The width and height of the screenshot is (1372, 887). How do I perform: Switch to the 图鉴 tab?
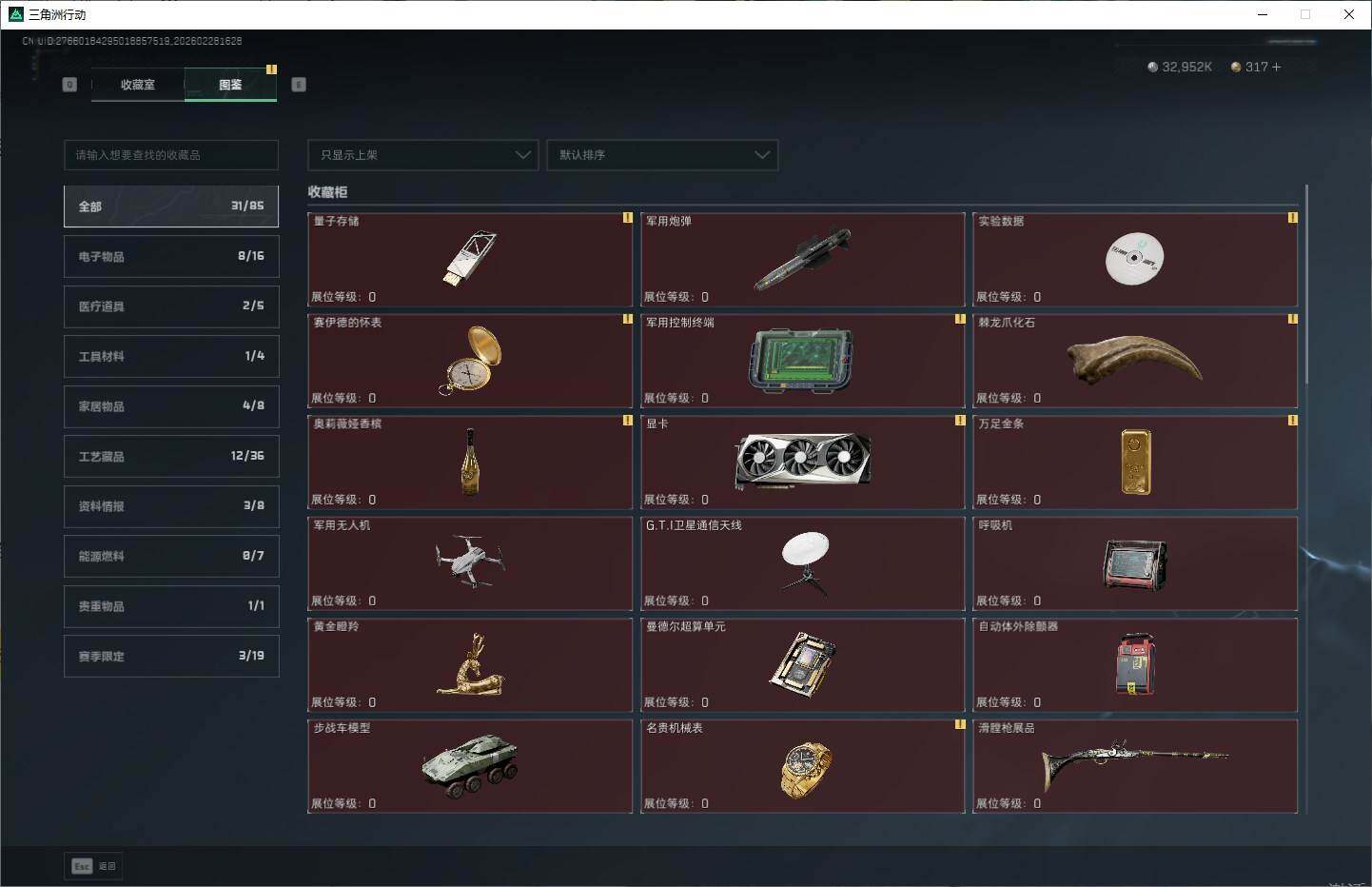click(x=230, y=85)
